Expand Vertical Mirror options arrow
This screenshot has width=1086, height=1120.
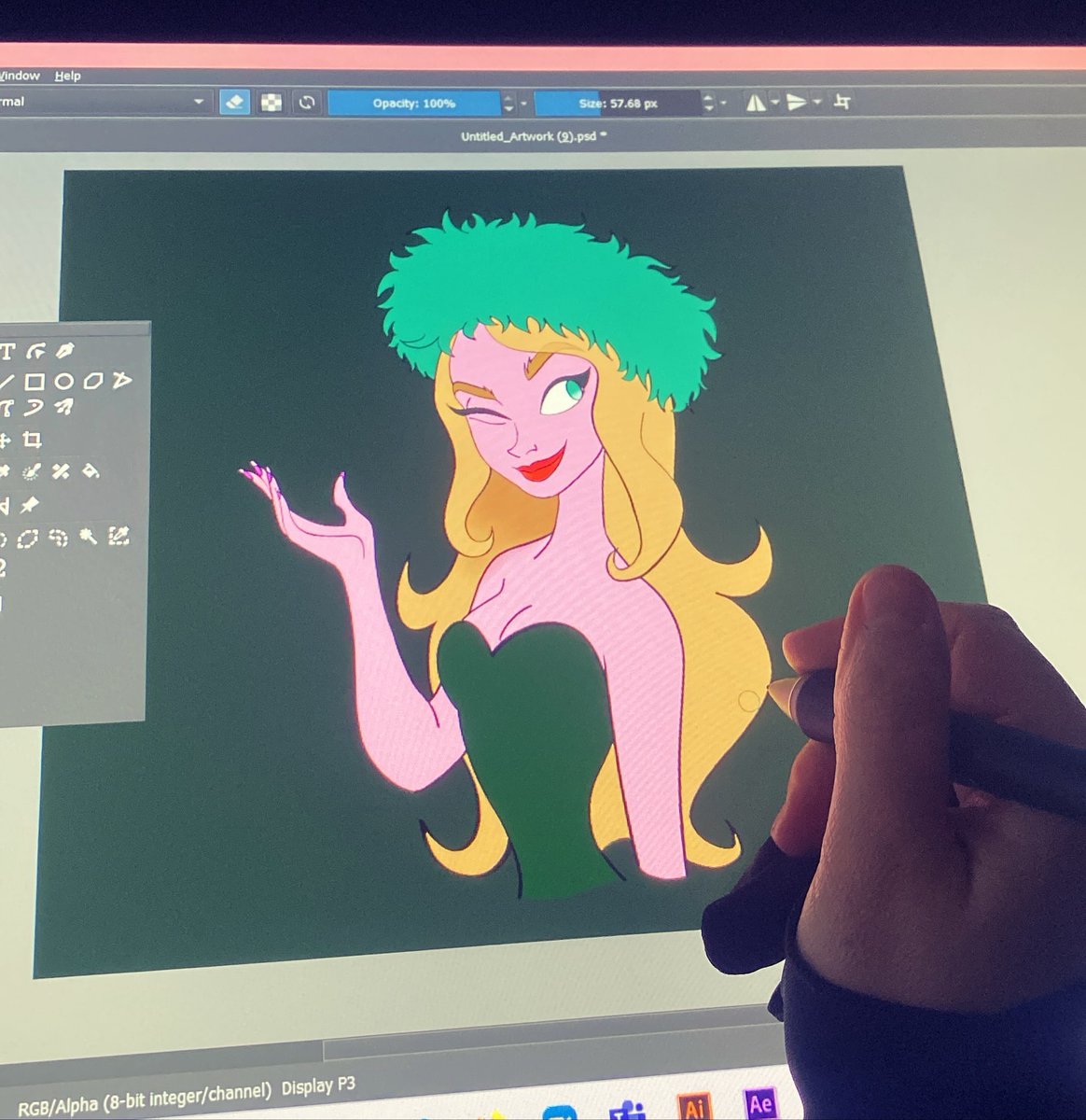click(817, 102)
